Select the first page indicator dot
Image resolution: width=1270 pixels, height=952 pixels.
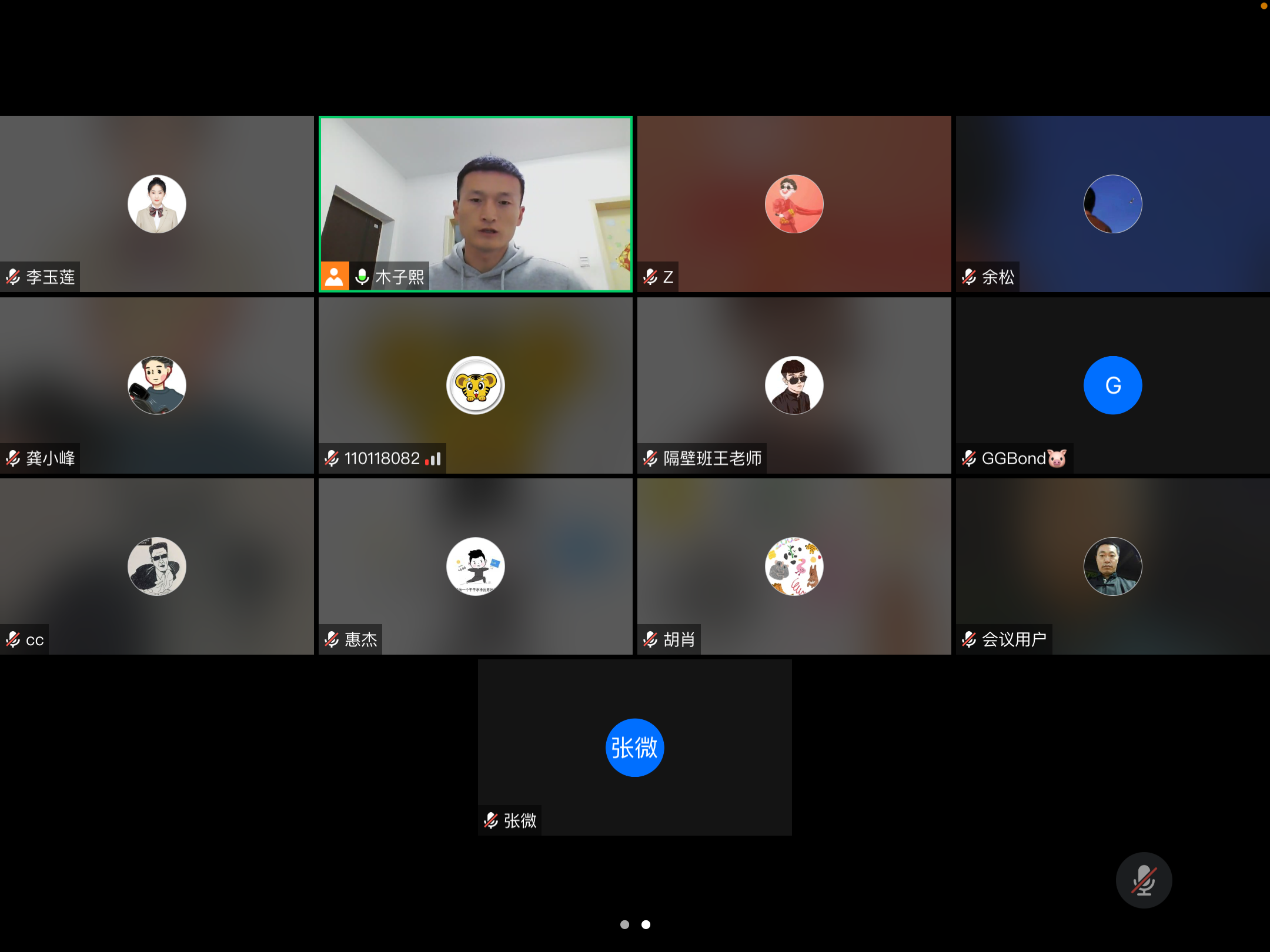click(x=624, y=924)
